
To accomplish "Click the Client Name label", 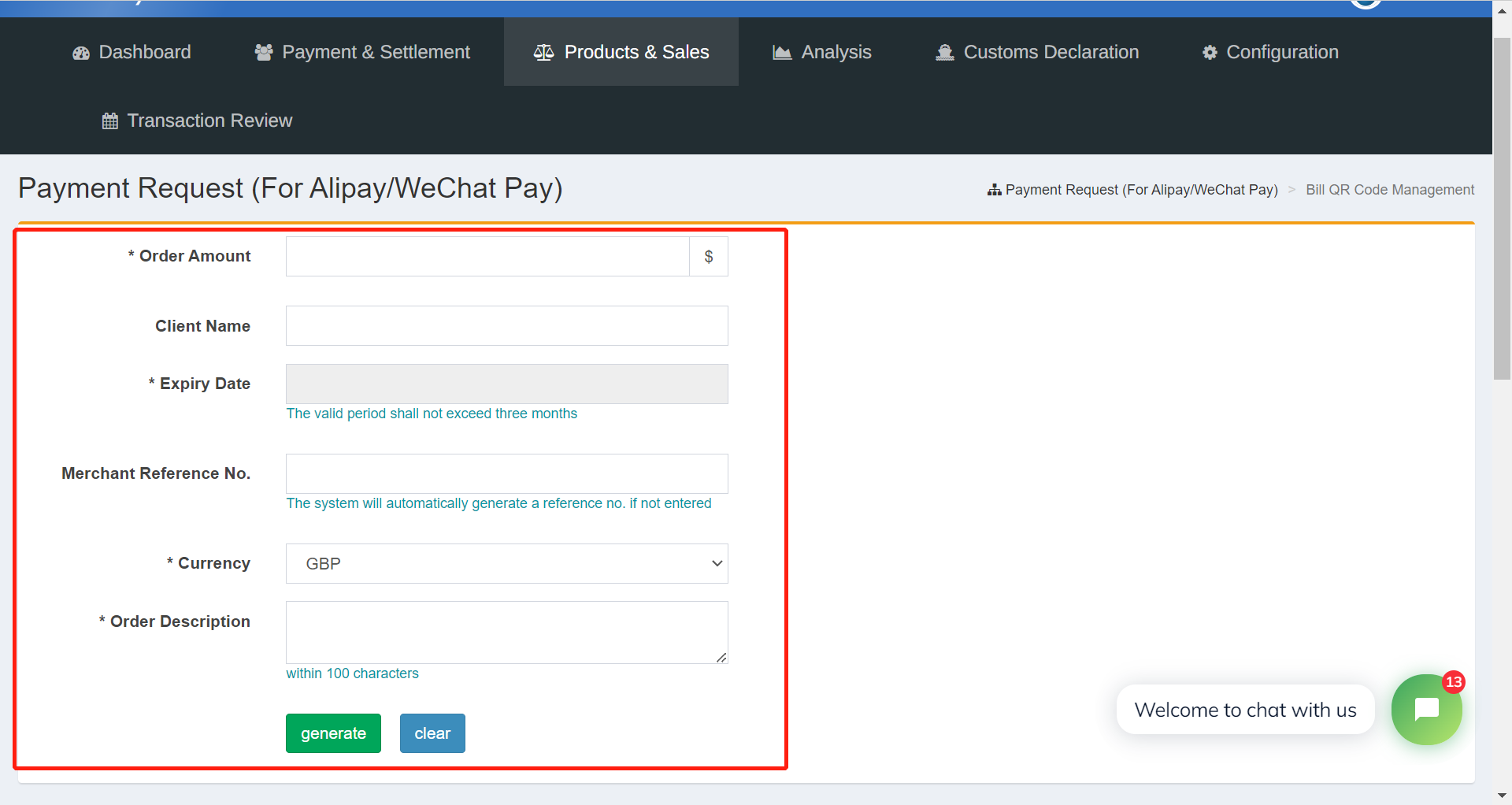I will pyautogui.click(x=202, y=326).
